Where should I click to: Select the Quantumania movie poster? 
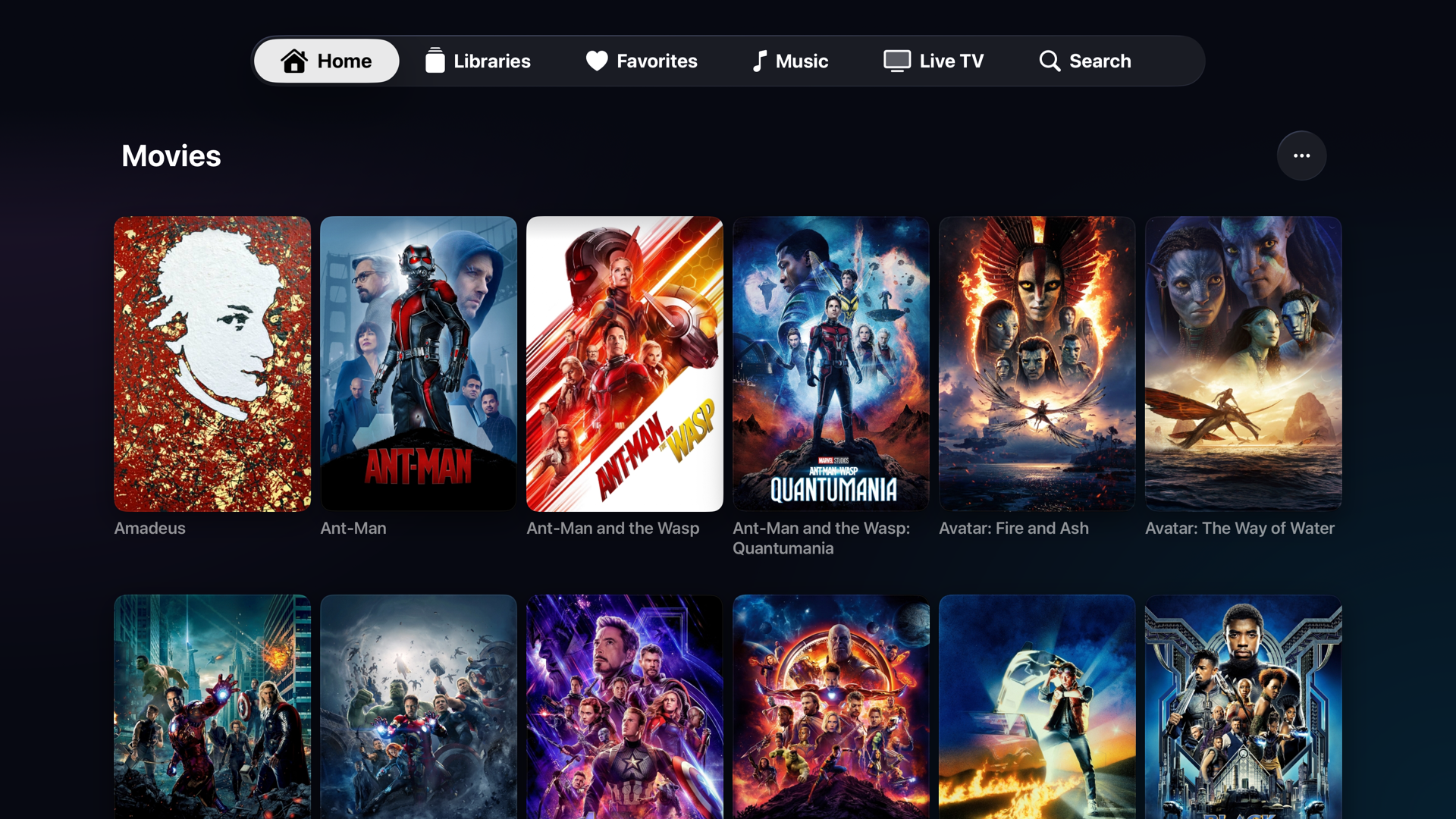point(831,364)
